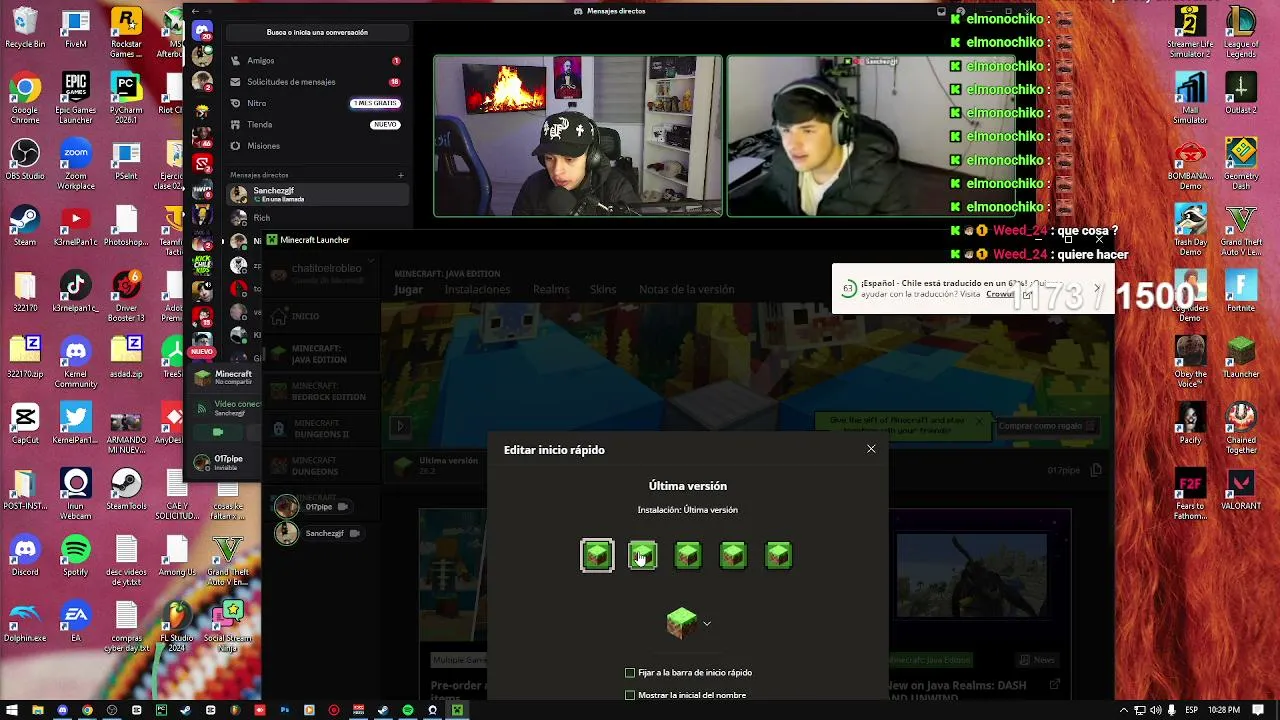
Task: Create new direct message with plus icon
Action: point(401,175)
